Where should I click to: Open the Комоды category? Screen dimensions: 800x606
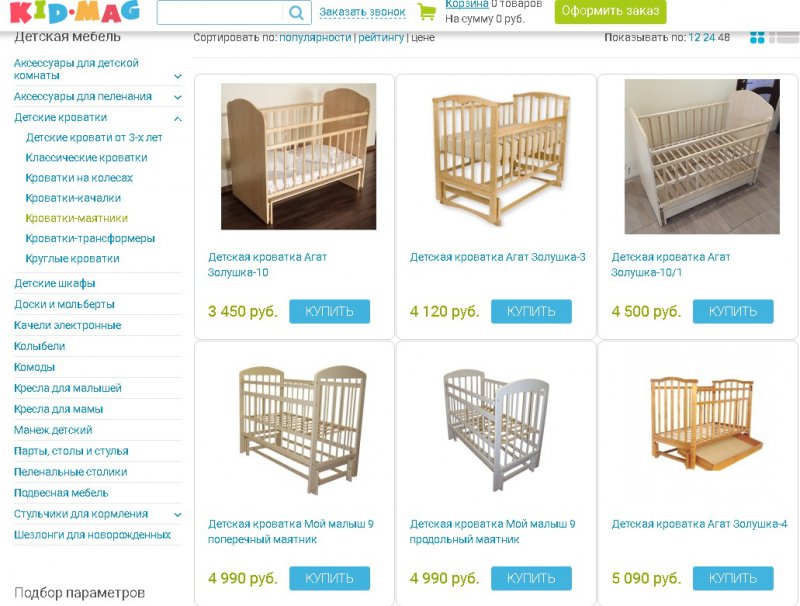(x=34, y=367)
